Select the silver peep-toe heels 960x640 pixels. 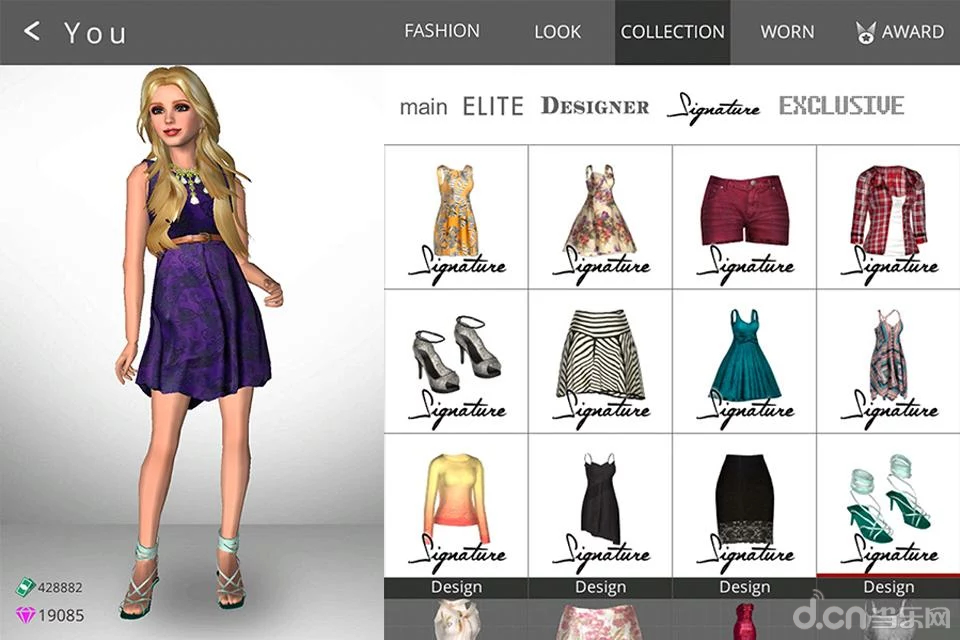coord(456,361)
